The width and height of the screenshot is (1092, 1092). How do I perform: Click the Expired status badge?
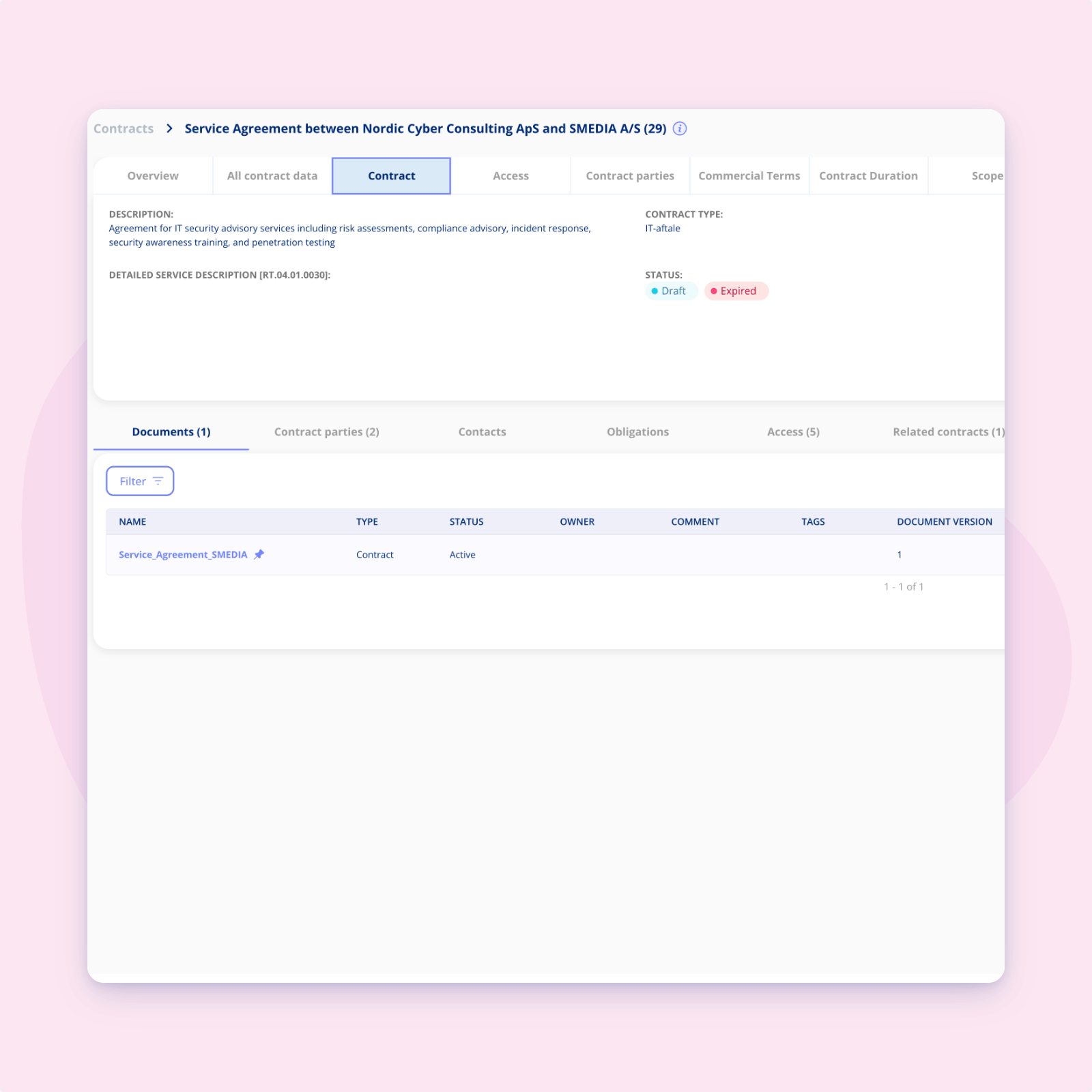point(736,291)
